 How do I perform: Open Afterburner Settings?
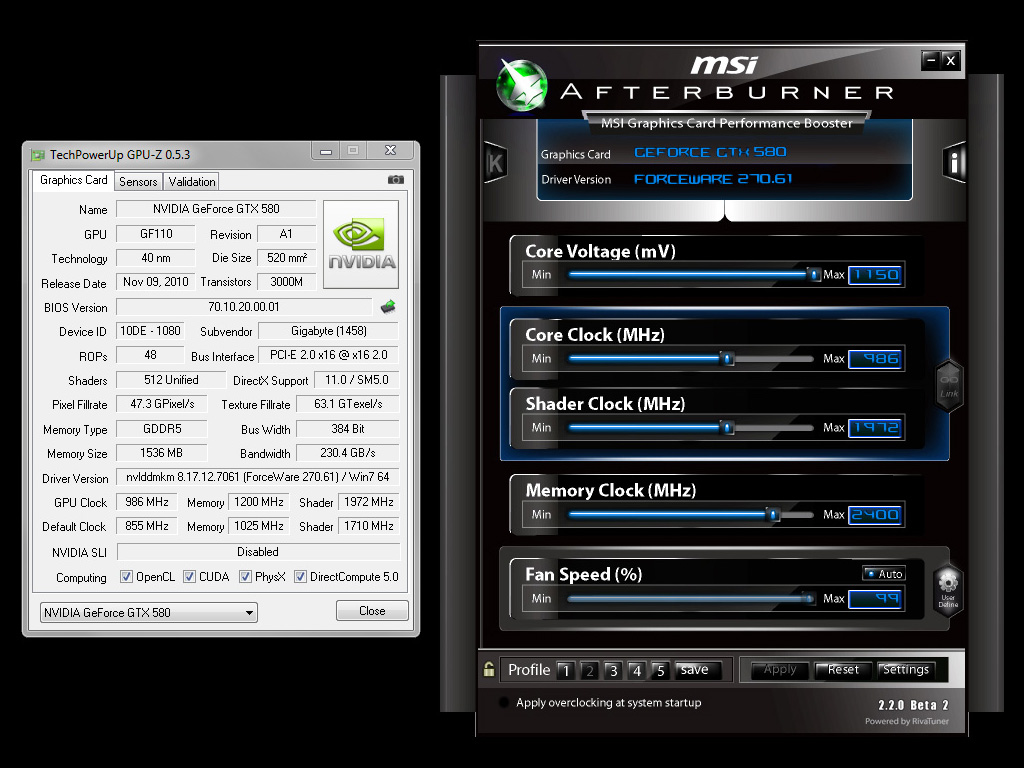click(x=906, y=670)
